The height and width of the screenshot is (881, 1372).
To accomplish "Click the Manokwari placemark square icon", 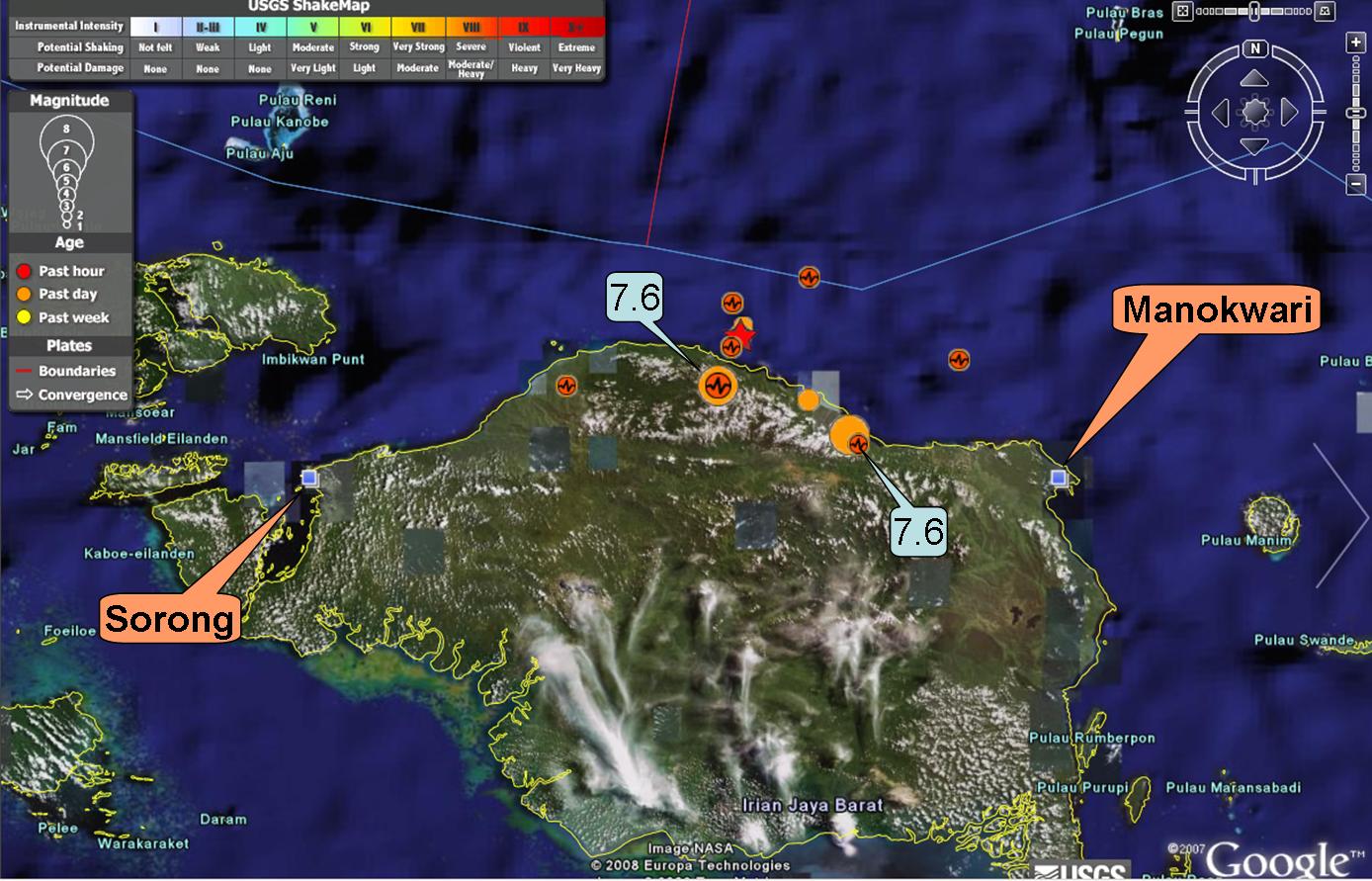I will pos(1061,476).
